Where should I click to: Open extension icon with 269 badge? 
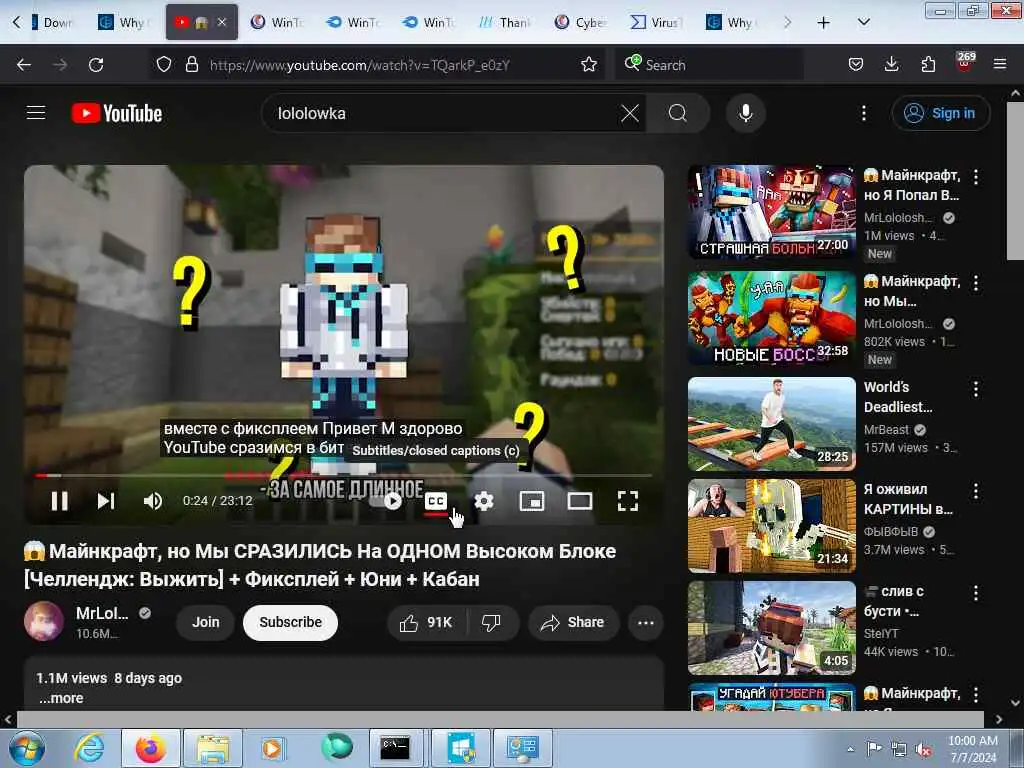(x=965, y=63)
